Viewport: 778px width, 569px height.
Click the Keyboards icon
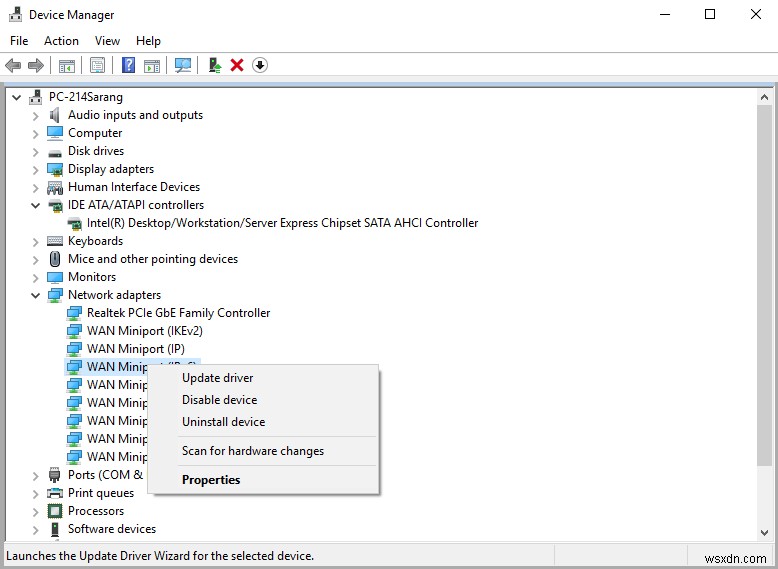[55, 241]
